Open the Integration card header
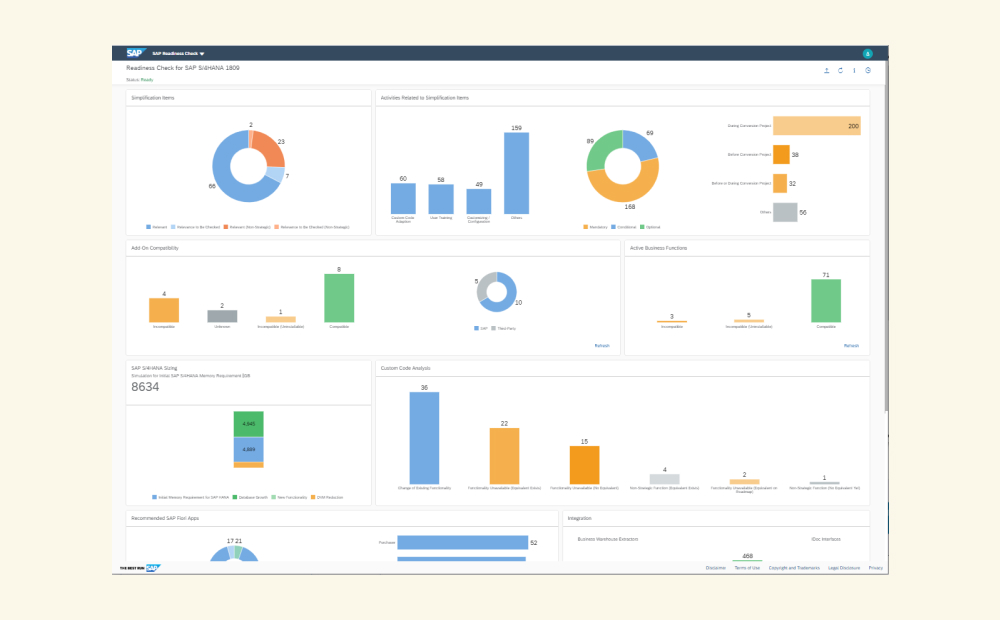 (x=716, y=518)
